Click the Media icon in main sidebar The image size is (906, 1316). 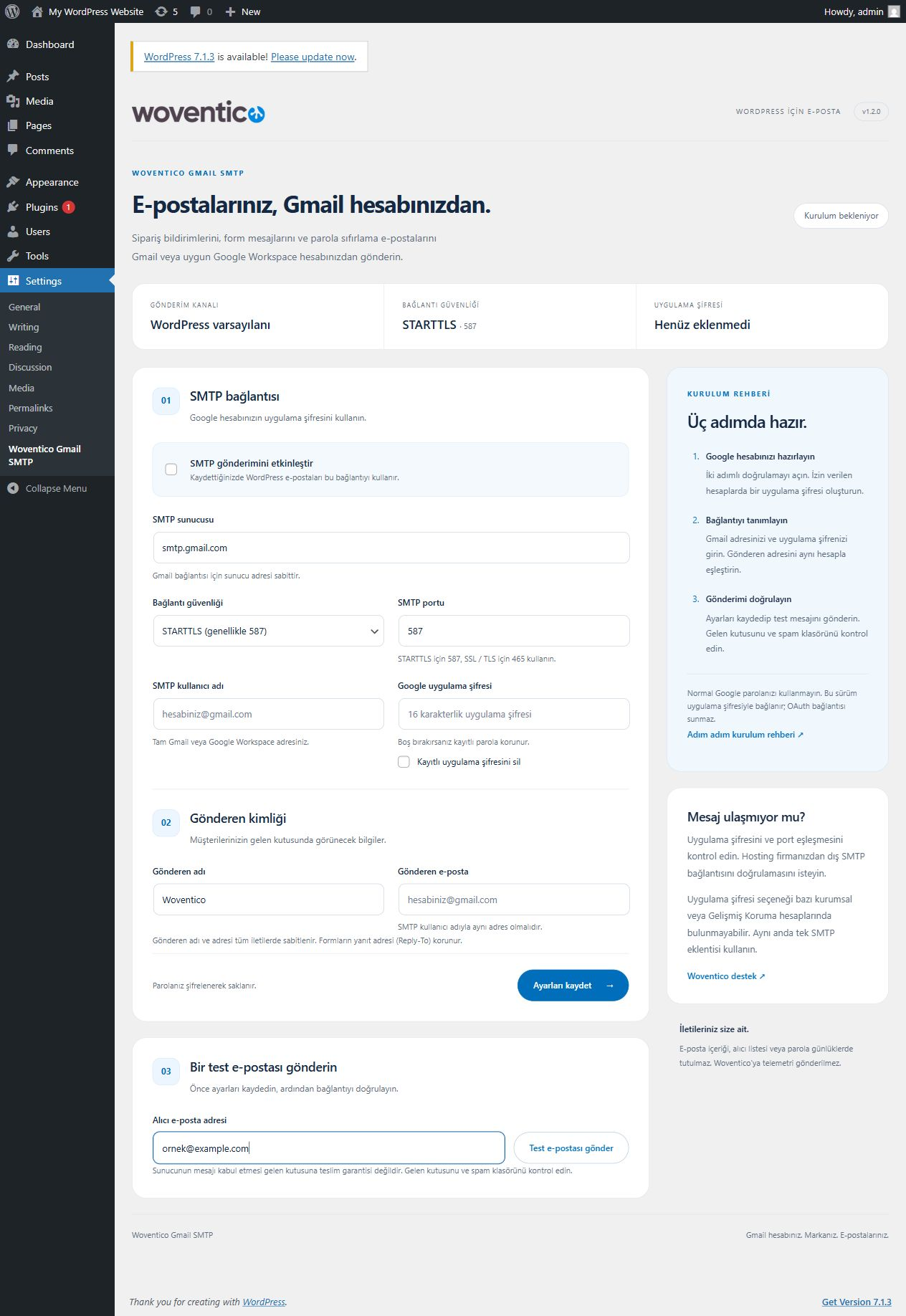click(x=13, y=101)
